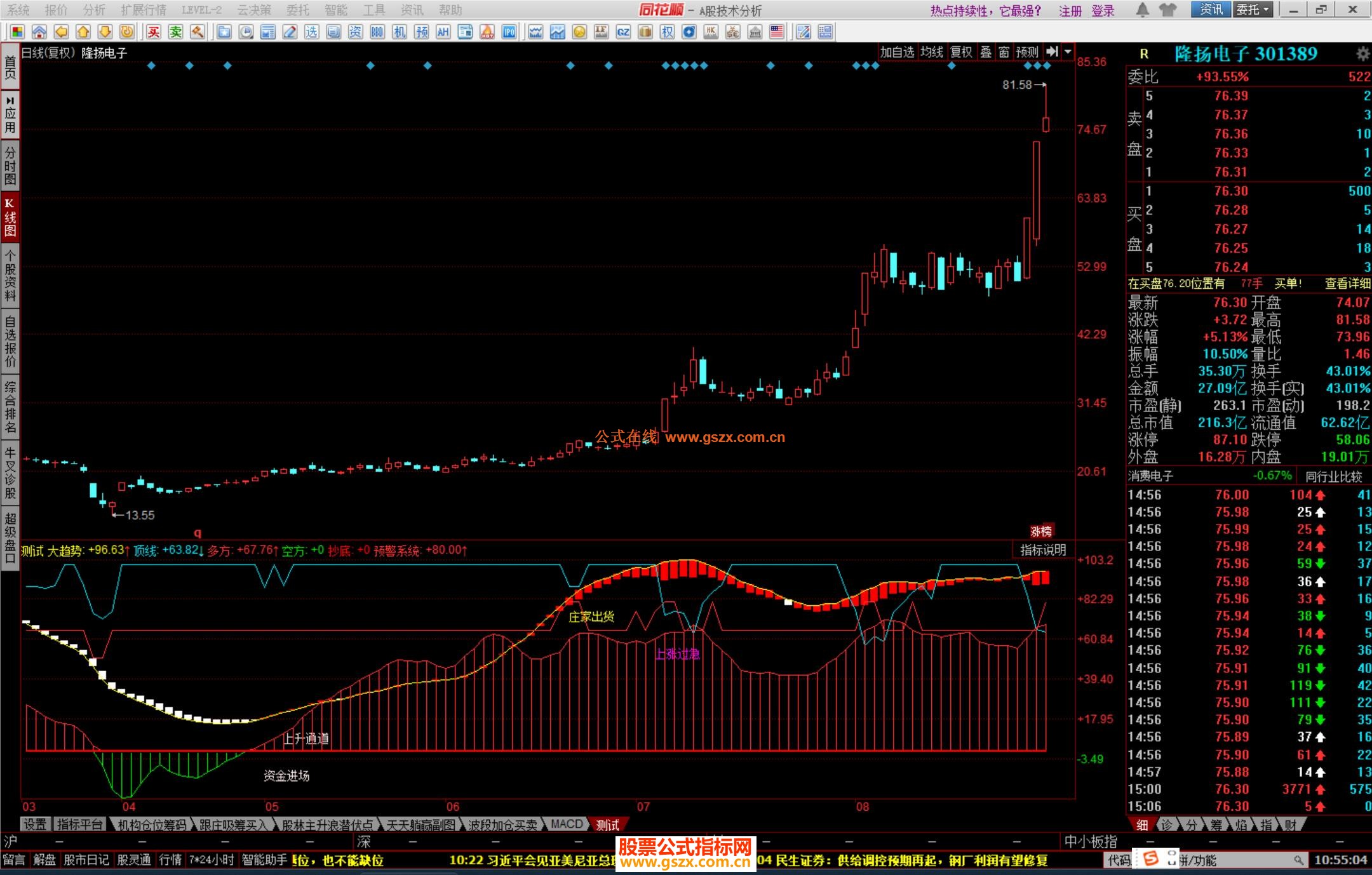Open the 扩展行情 menu
Viewport: 1372px width, 875px height.
point(144,10)
